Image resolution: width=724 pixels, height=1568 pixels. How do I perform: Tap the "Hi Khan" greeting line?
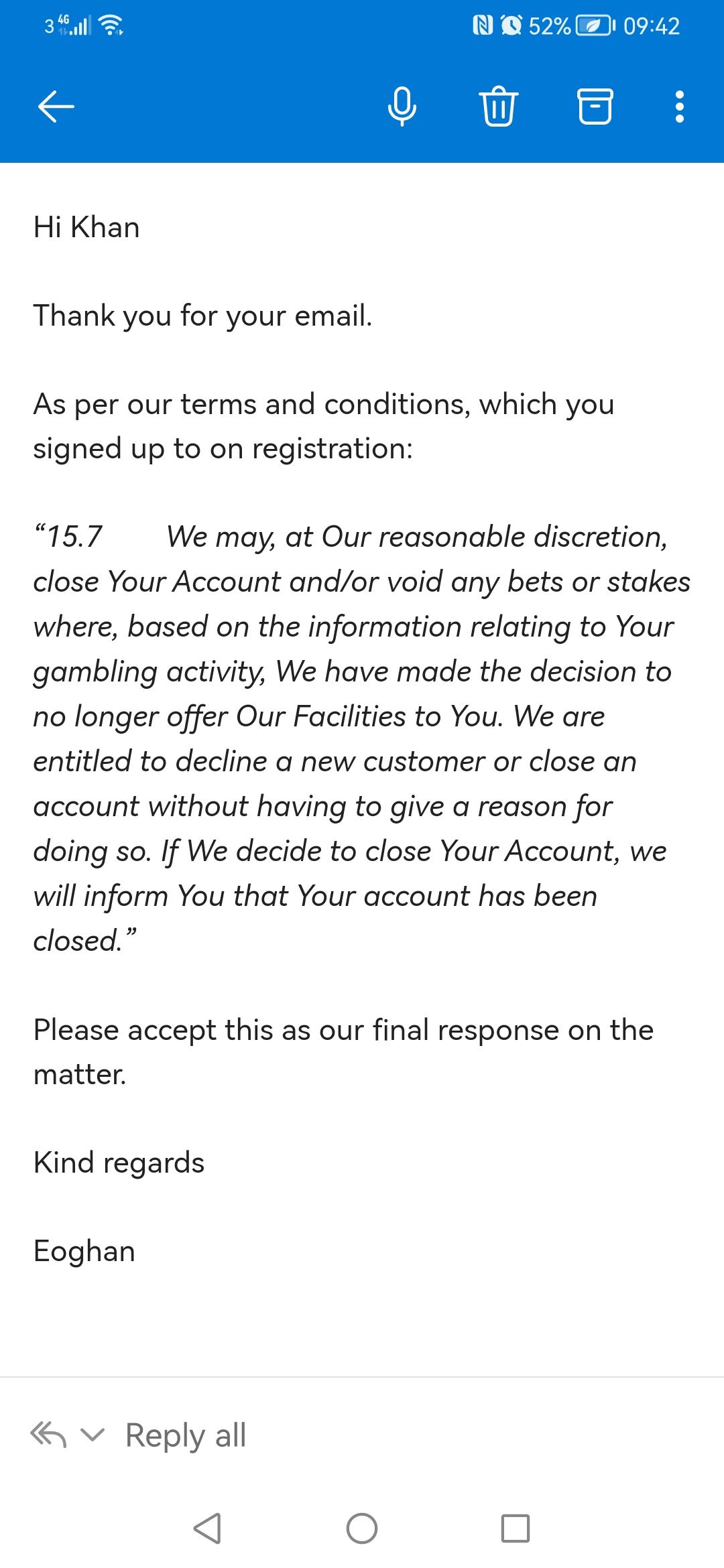click(86, 227)
